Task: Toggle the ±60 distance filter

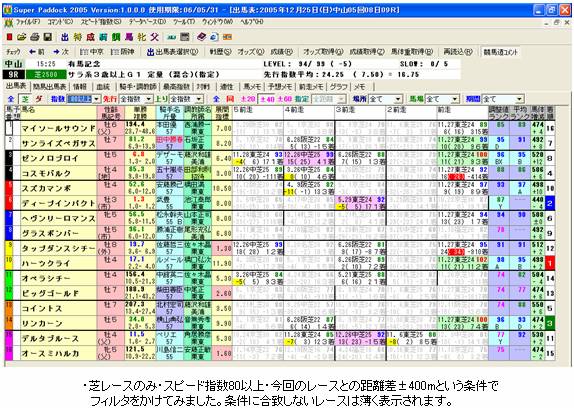Action: coord(284,99)
